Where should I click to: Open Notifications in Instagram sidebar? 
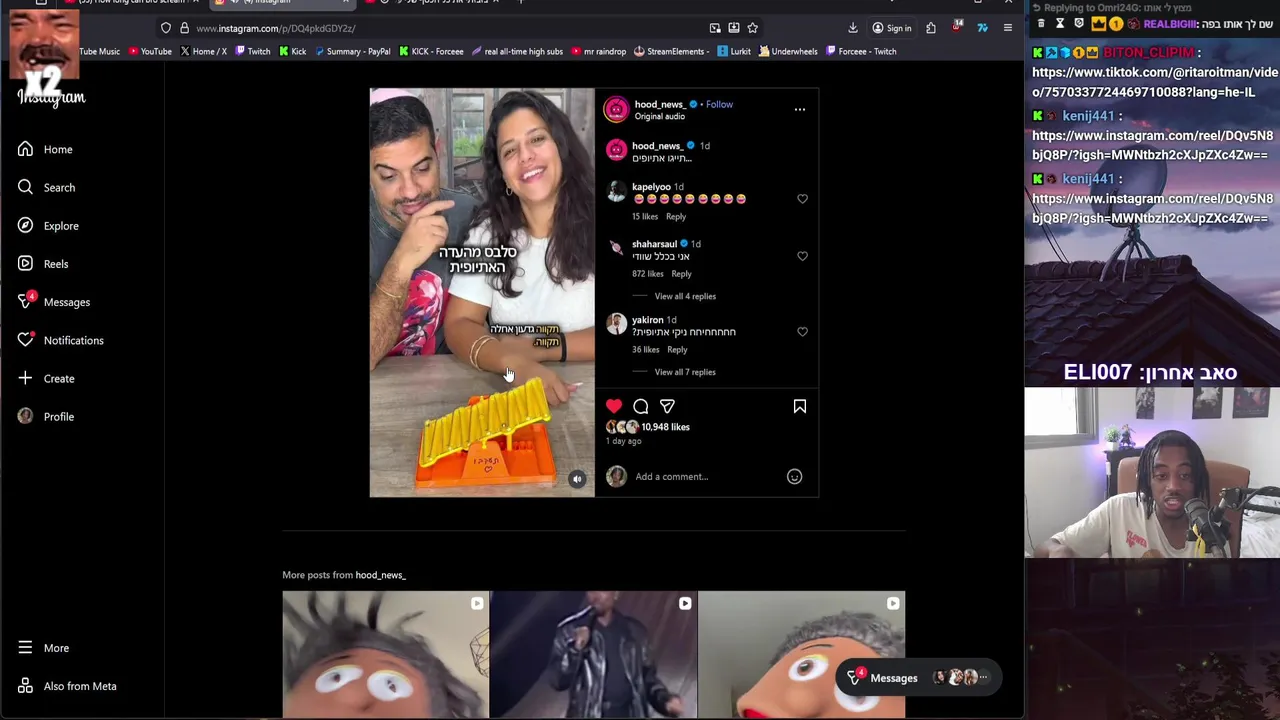click(60, 340)
